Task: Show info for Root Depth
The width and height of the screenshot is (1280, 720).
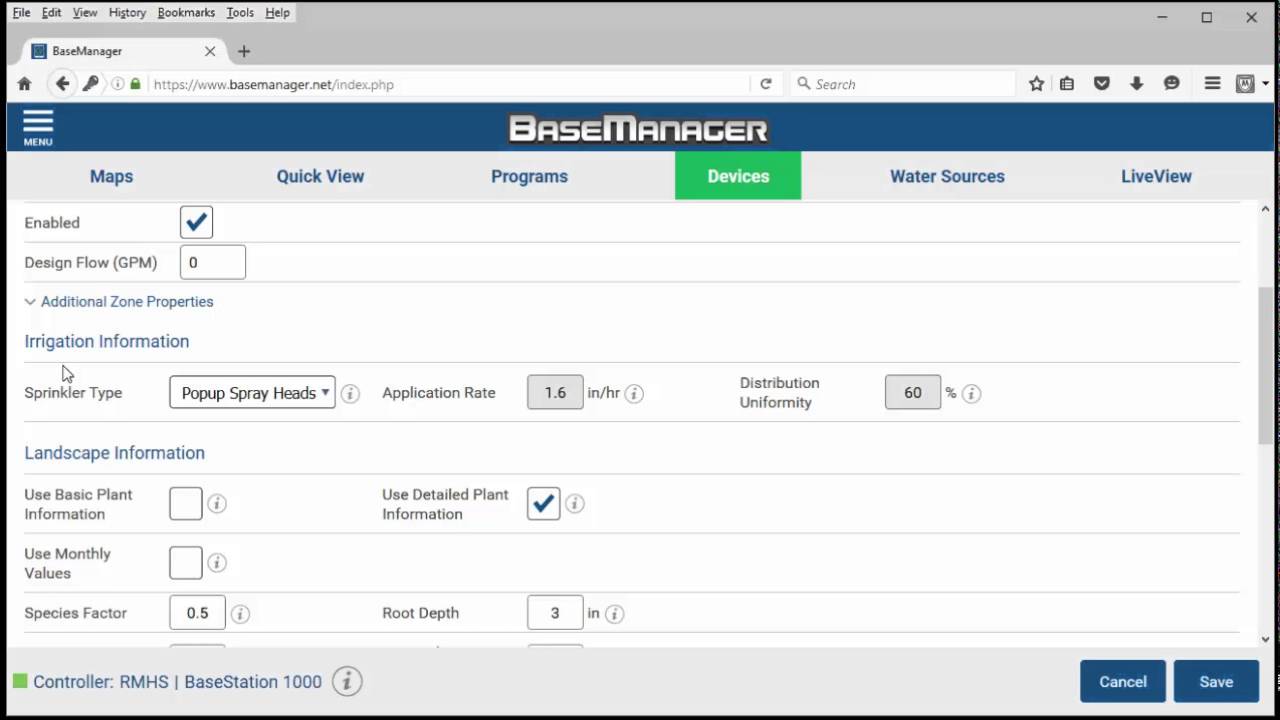Action: click(x=615, y=613)
